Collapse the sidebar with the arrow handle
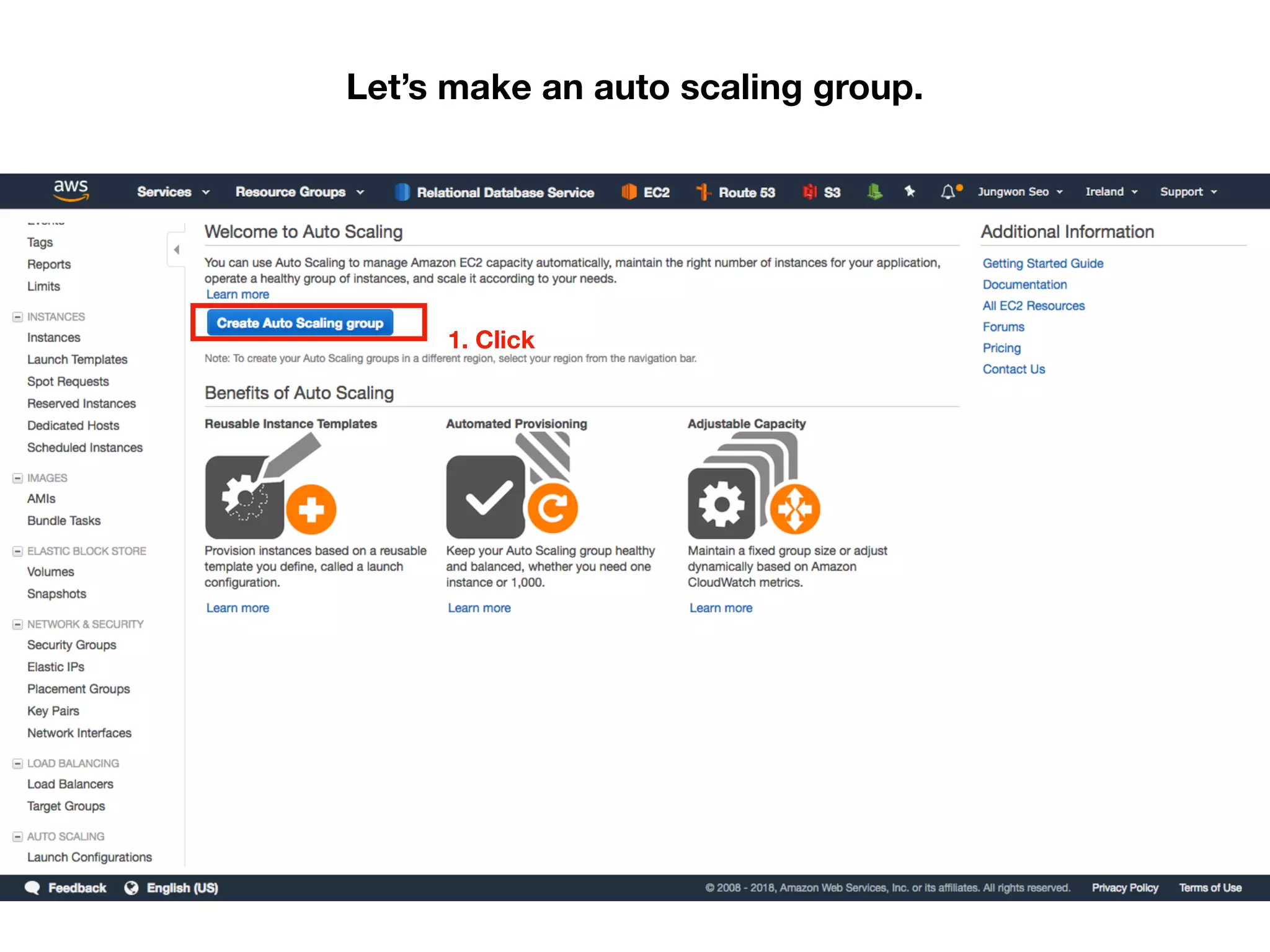 click(x=176, y=250)
